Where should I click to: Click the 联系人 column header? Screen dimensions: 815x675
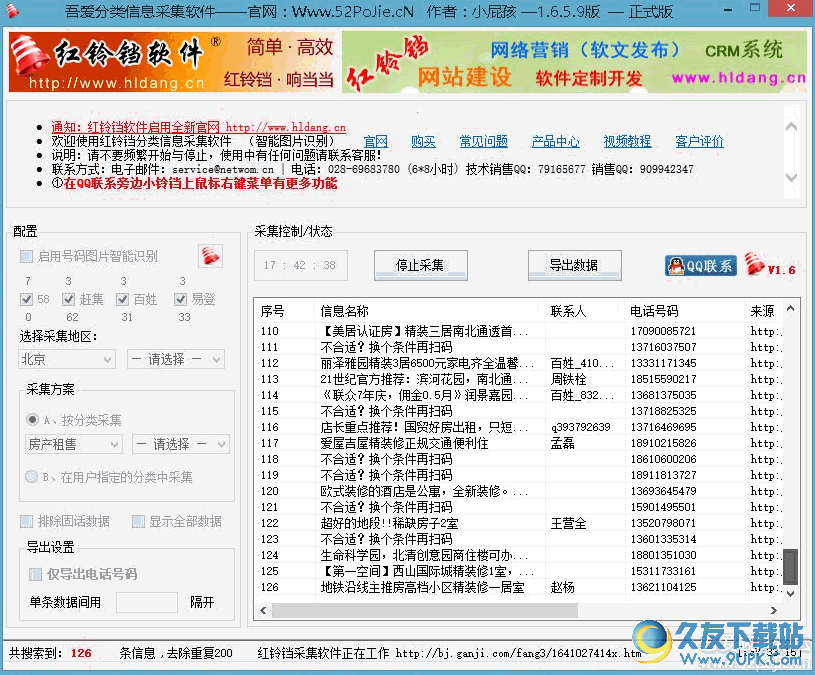[x=585, y=311]
